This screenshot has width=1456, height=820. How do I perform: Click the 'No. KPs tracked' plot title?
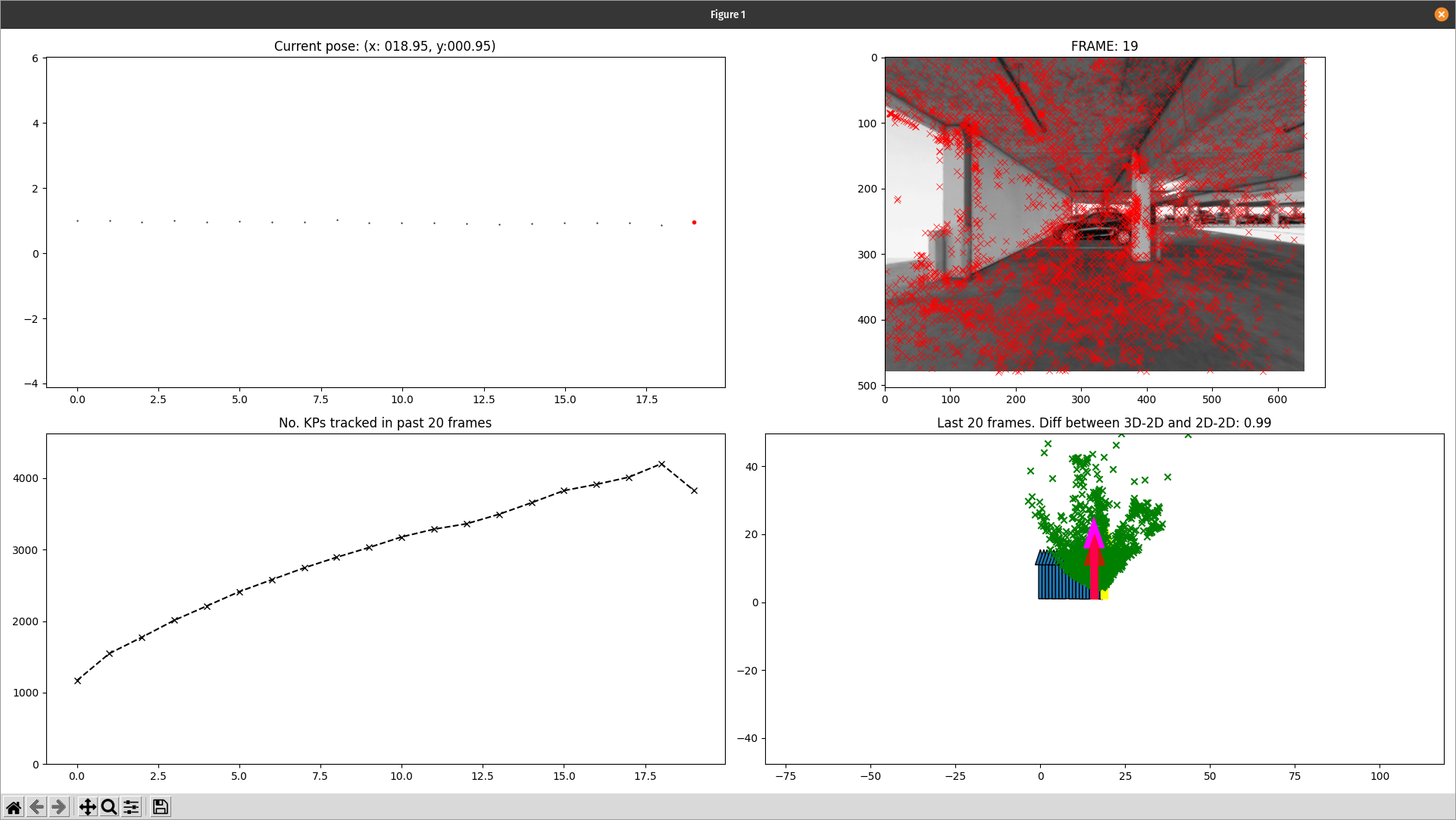point(385,423)
